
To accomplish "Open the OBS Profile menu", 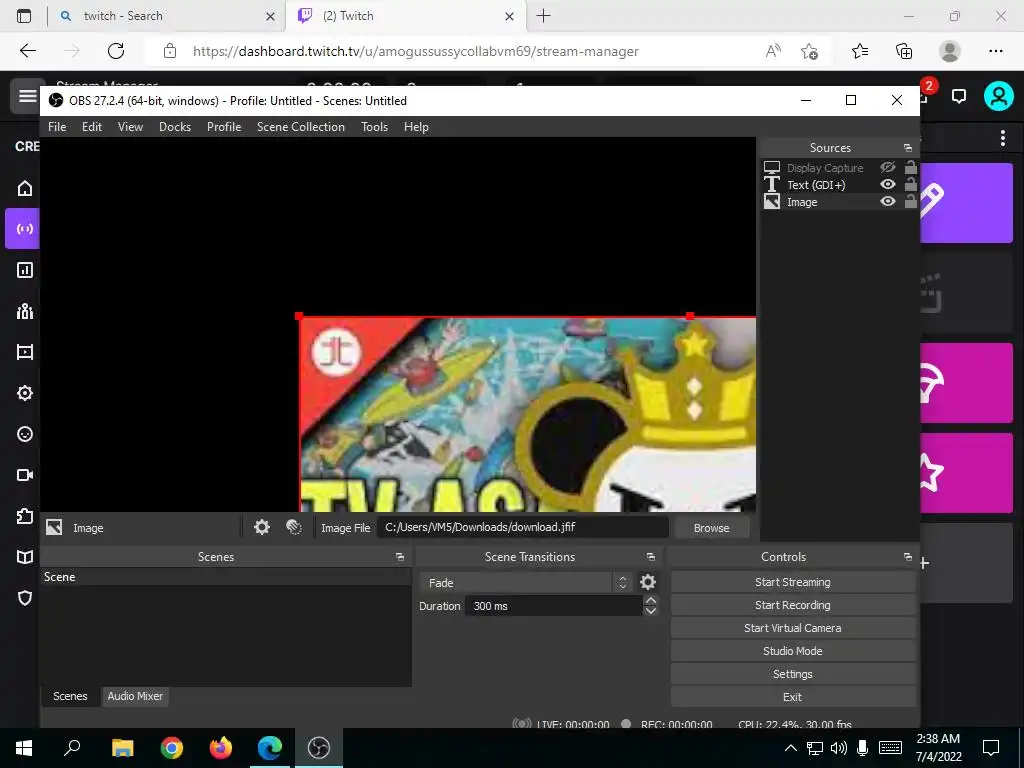I will [224, 127].
